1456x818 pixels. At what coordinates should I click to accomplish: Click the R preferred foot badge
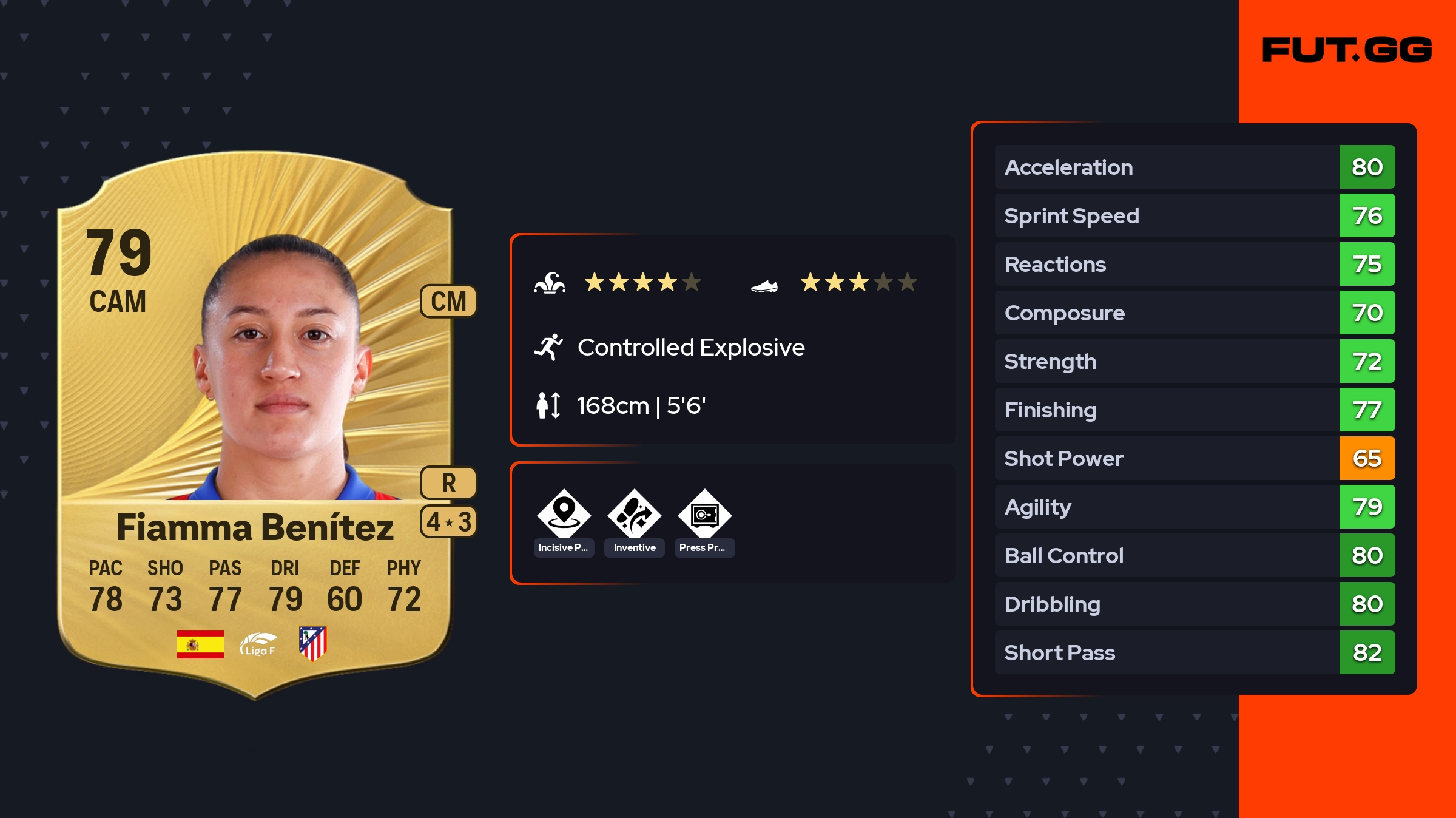448,483
